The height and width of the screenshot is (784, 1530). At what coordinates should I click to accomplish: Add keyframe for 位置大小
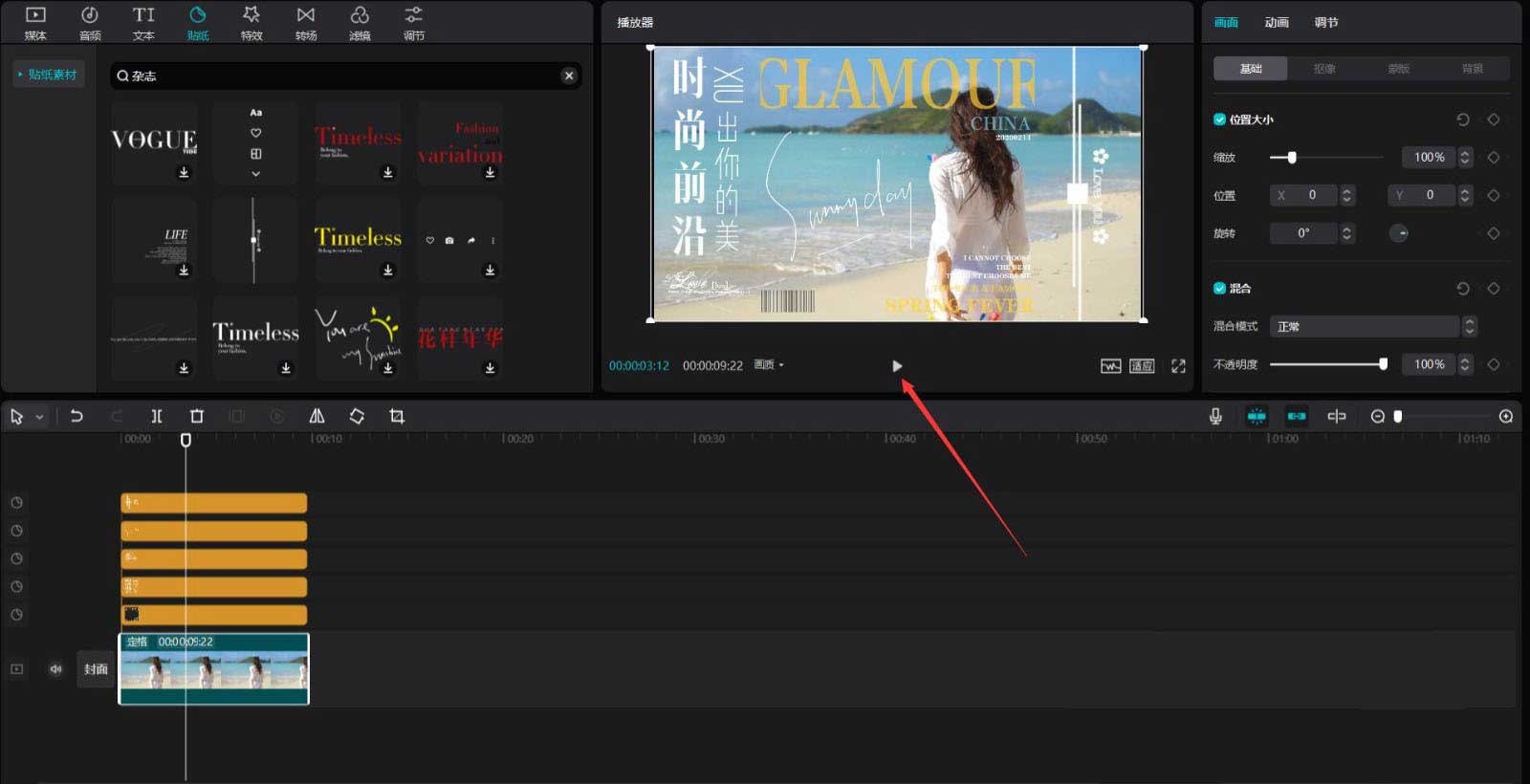coord(1494,120)
